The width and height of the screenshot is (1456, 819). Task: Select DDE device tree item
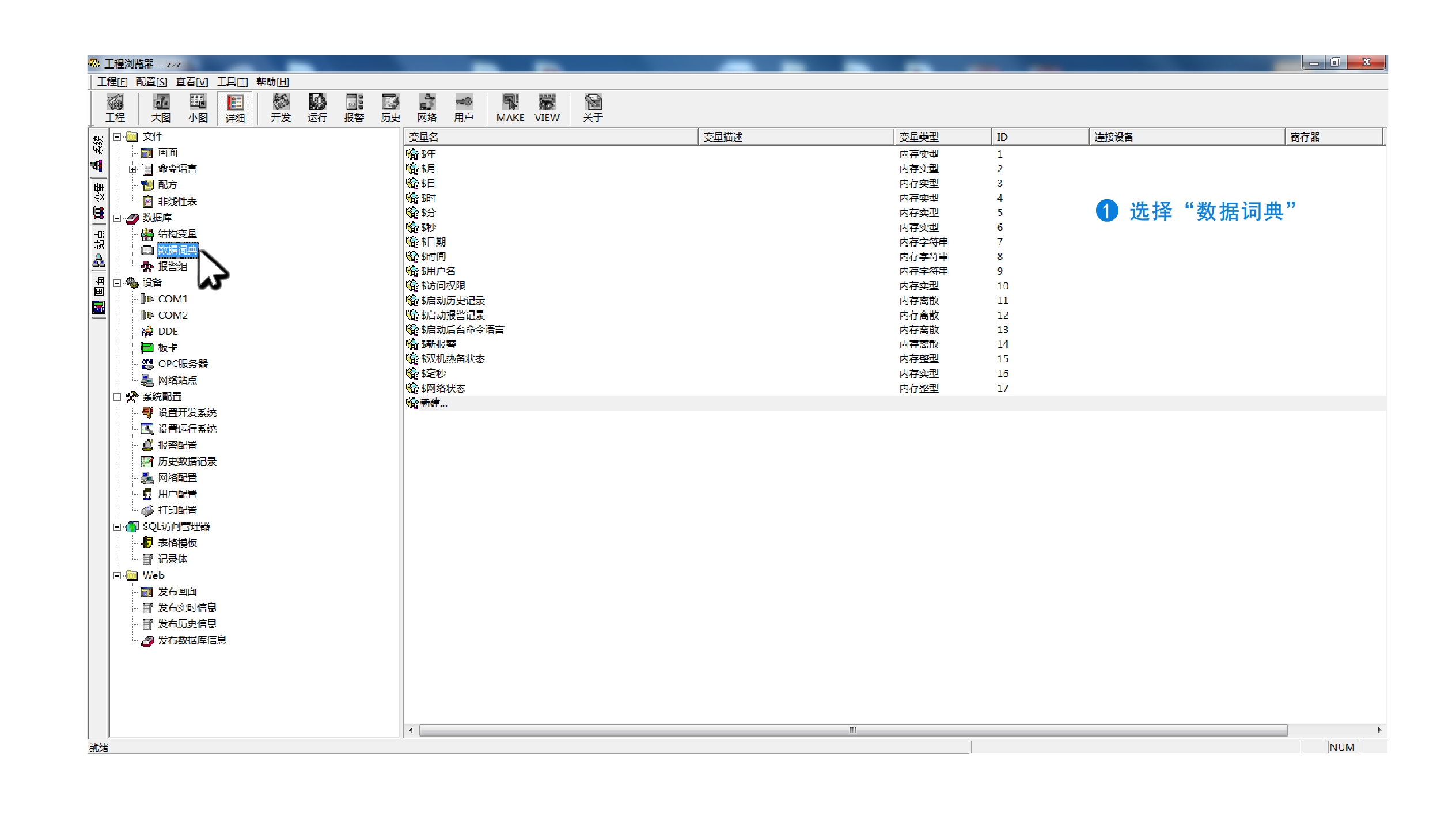pyautogui.click(x=168, y=331)
